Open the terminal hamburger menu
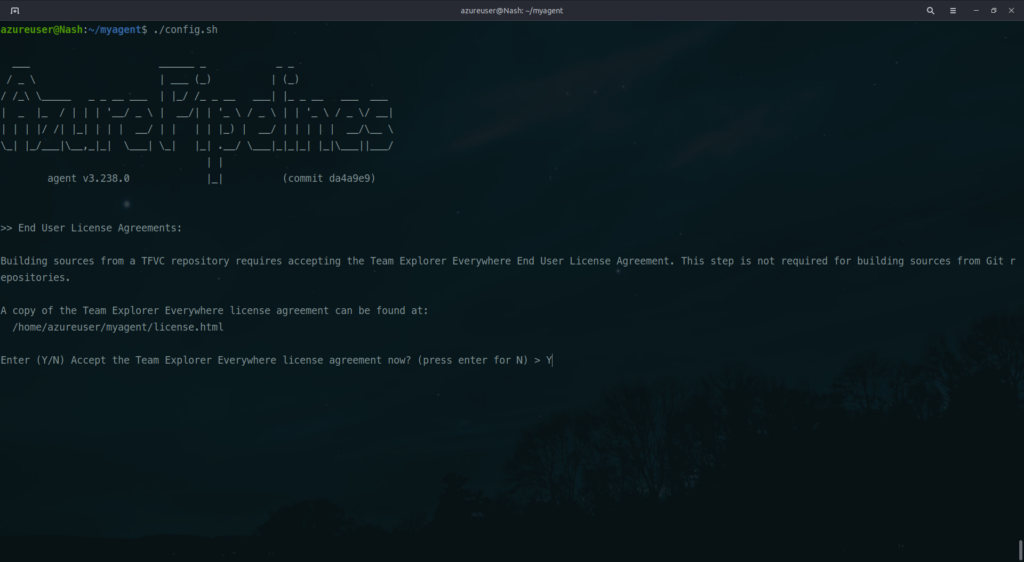This screenshot has height=562, width=1024. coord(953,10)
